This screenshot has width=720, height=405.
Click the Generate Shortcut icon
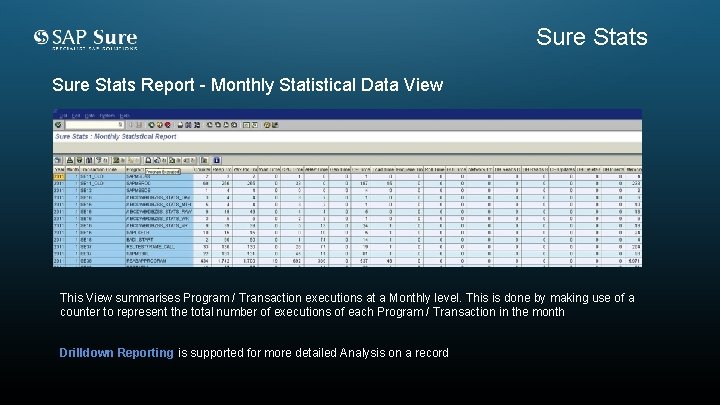click(x=255, y=125)
